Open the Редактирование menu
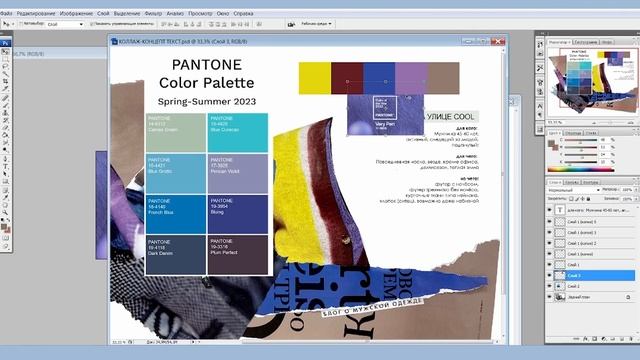Screen dimensions: 640x360 (36, 13)
